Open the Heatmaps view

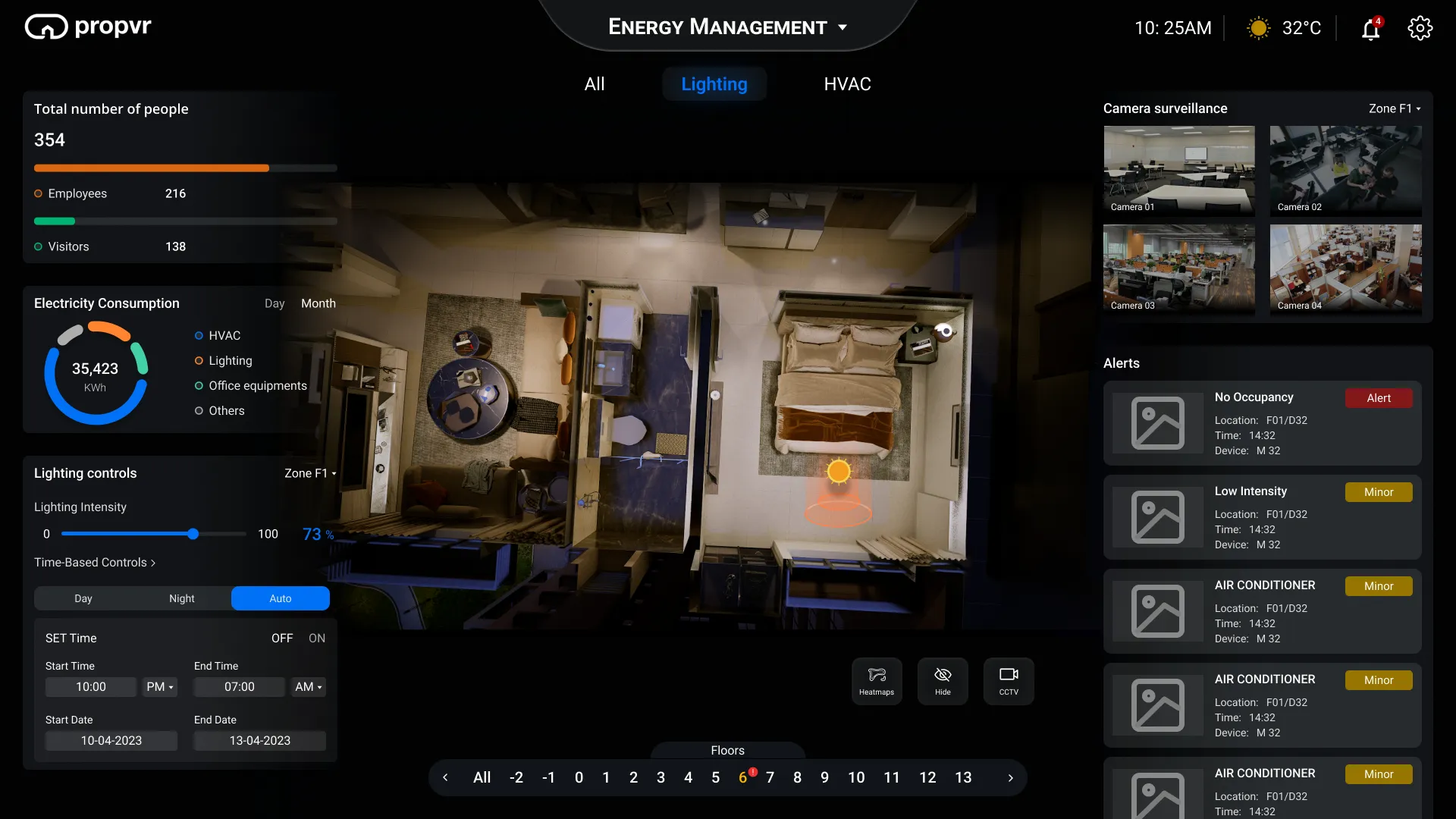click(877, 680)
